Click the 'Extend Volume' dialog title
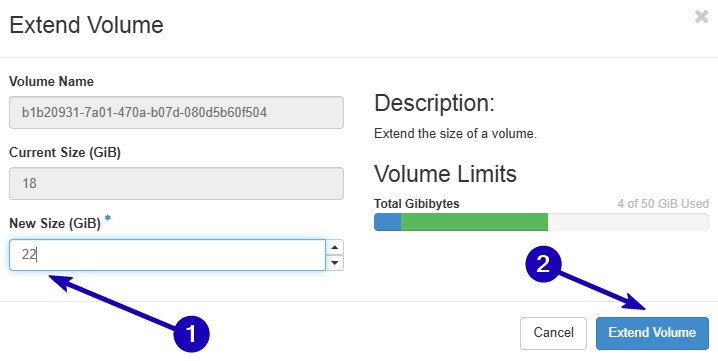The image size is (718, 361). point(86,25)
